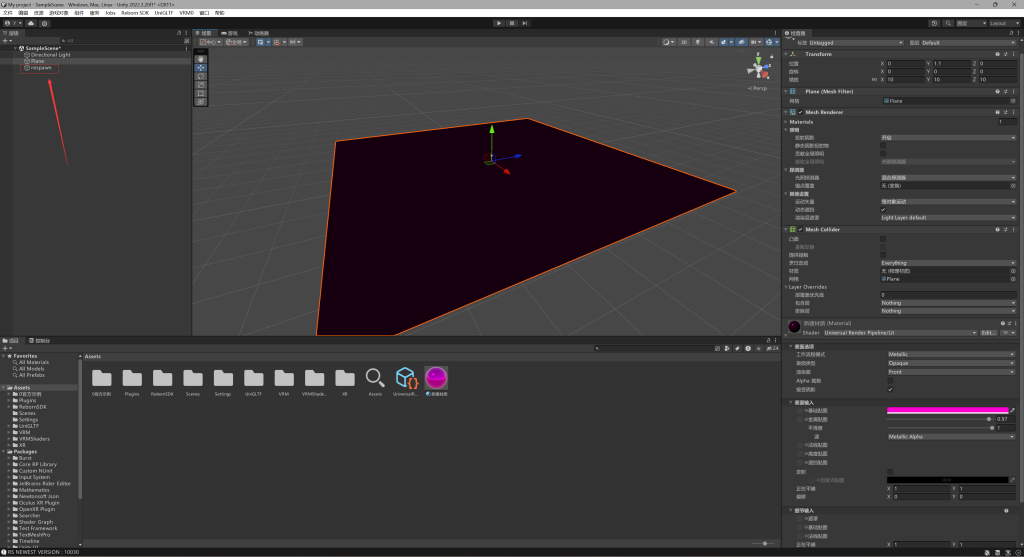Select the Scale tool in scene overlay
Screen dimensions: 1024x557
click(201, 85)
